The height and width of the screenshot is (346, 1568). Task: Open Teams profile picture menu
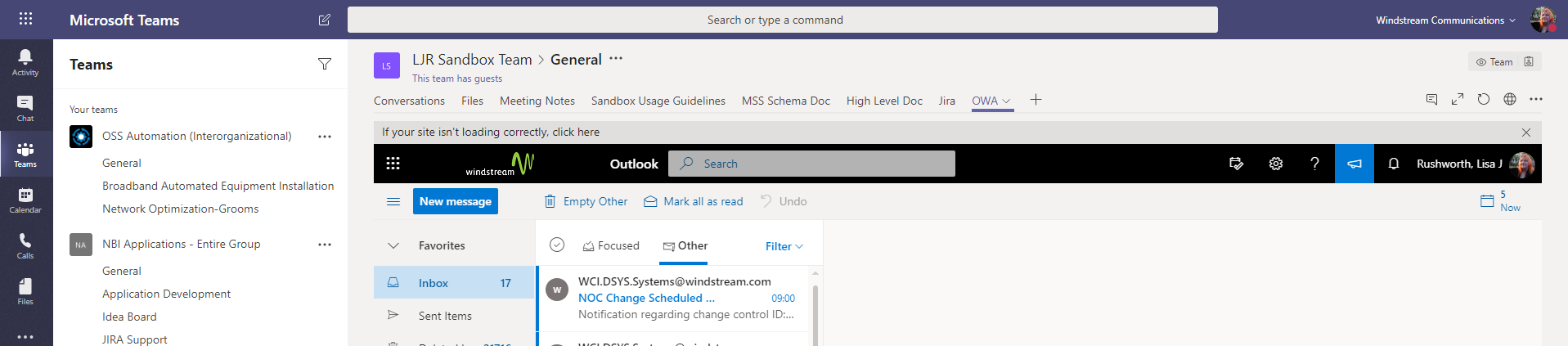[1543, 20]
